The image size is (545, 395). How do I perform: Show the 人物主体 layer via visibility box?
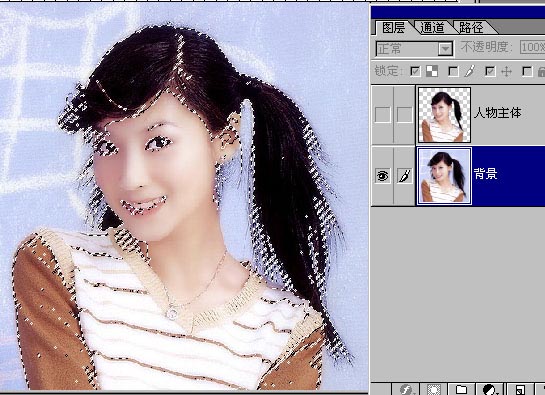(383, 114)
